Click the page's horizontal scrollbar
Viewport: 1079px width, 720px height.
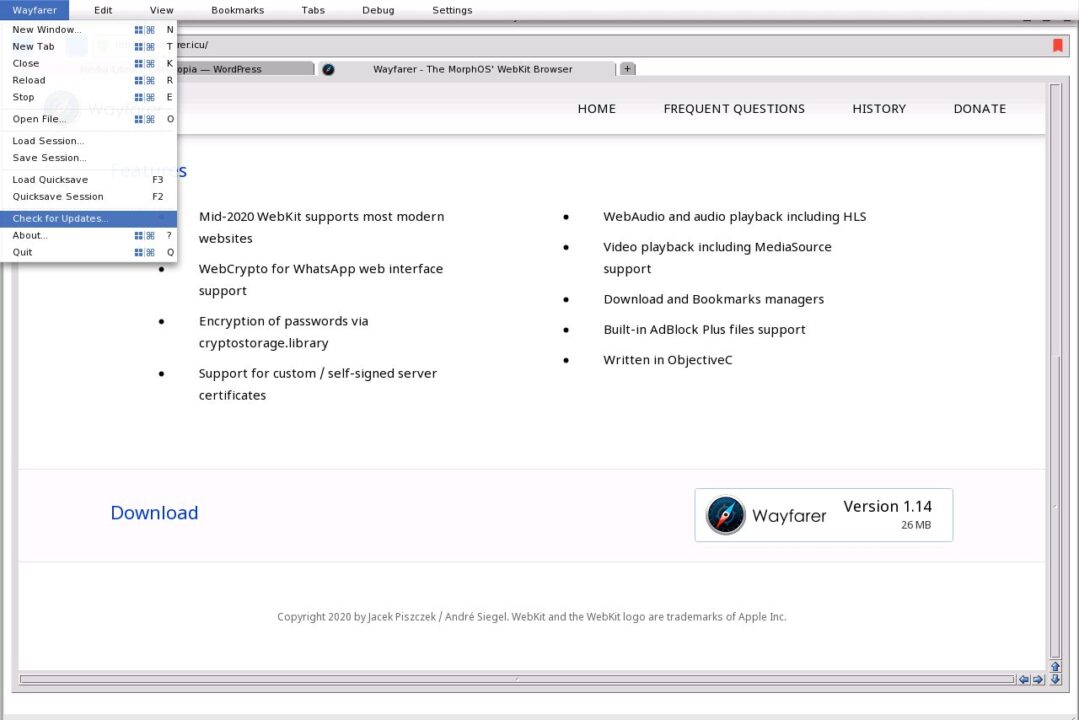[x=517, y=679]
